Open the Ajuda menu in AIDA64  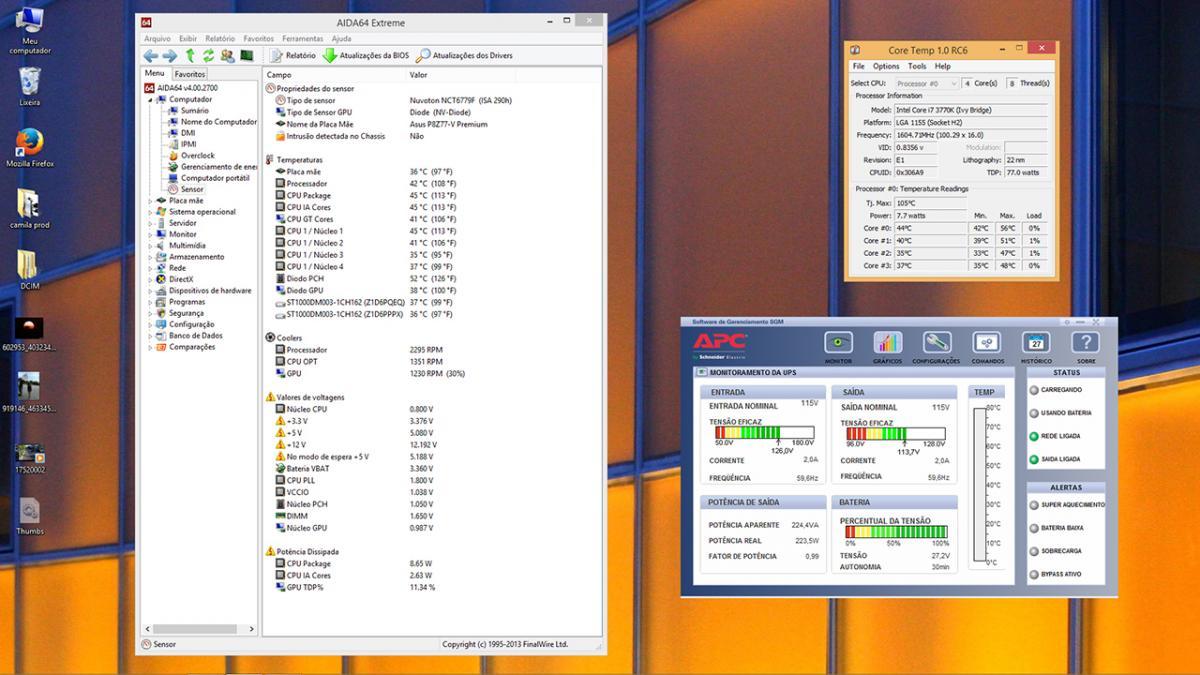(341, 39)
